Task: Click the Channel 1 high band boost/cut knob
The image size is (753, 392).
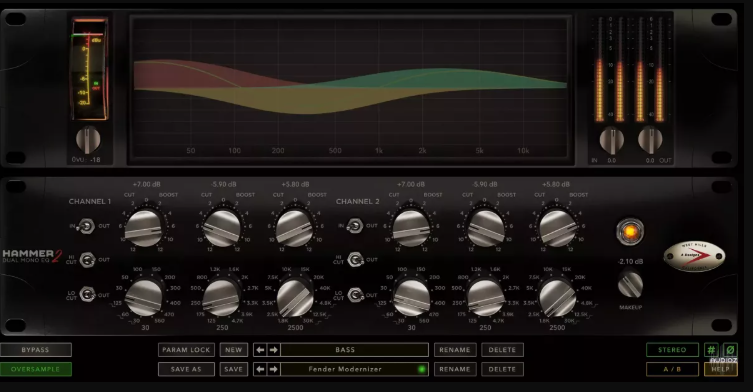Action: tap(294, 228)
